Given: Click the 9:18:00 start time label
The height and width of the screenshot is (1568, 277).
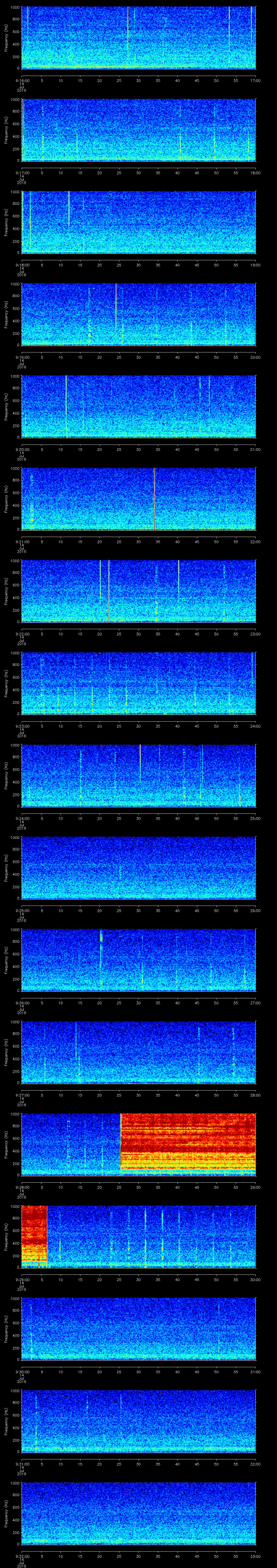Looking at the screenshot, I should [x=22, y=265].
